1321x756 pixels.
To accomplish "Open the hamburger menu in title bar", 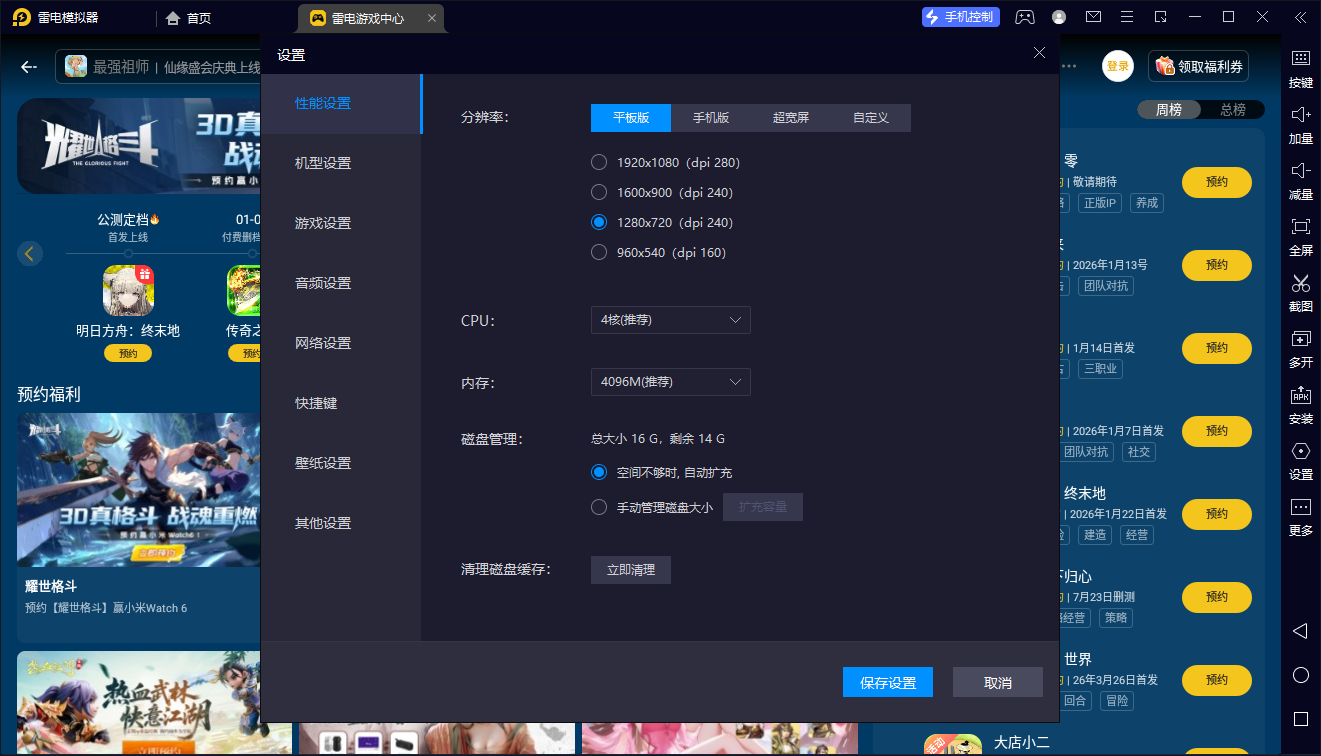I will pos(1127,17).
